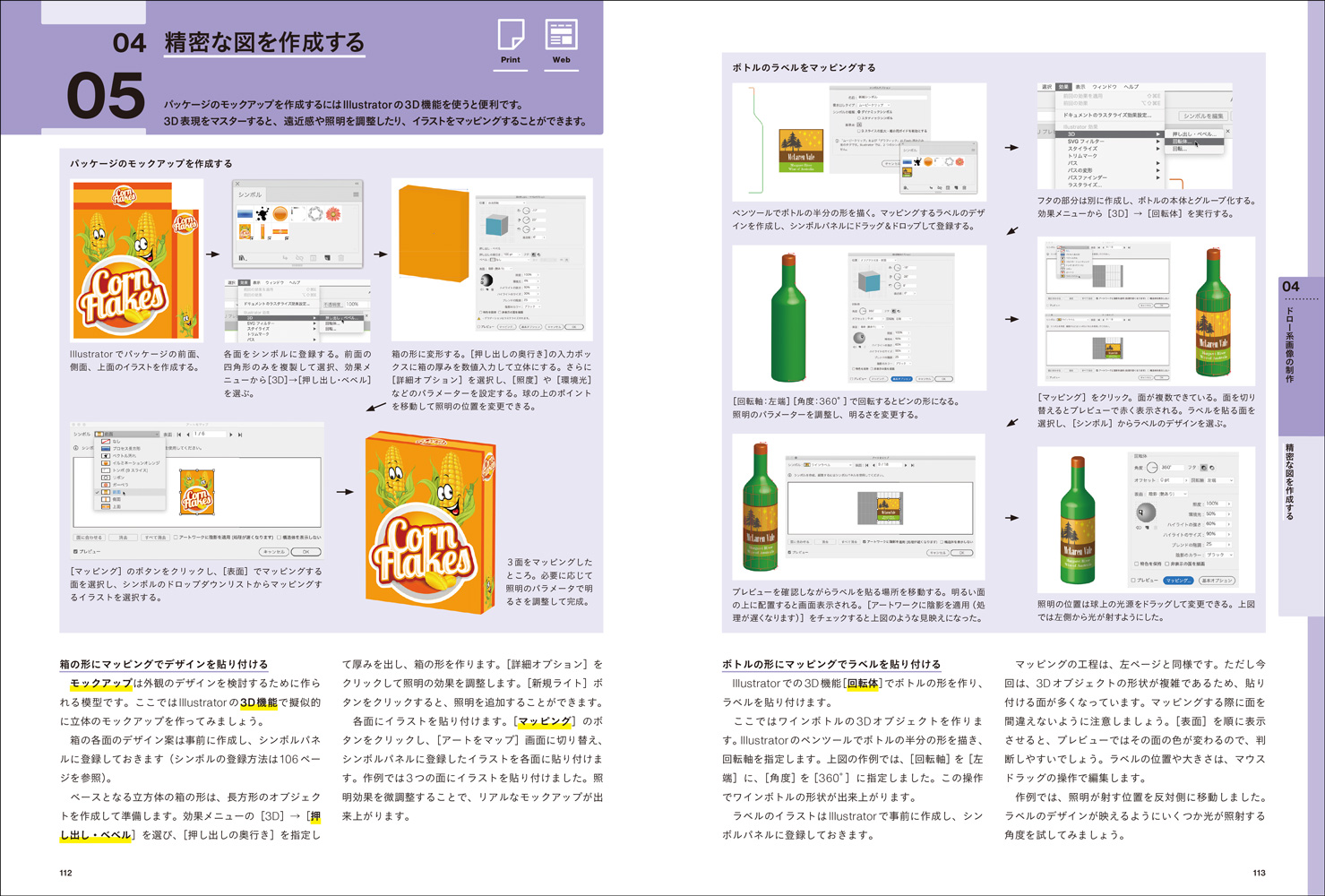Click the delete symbol trash icon
Image resolution: width=1325 pixels, height=896 pixels.
coord(341,258)
